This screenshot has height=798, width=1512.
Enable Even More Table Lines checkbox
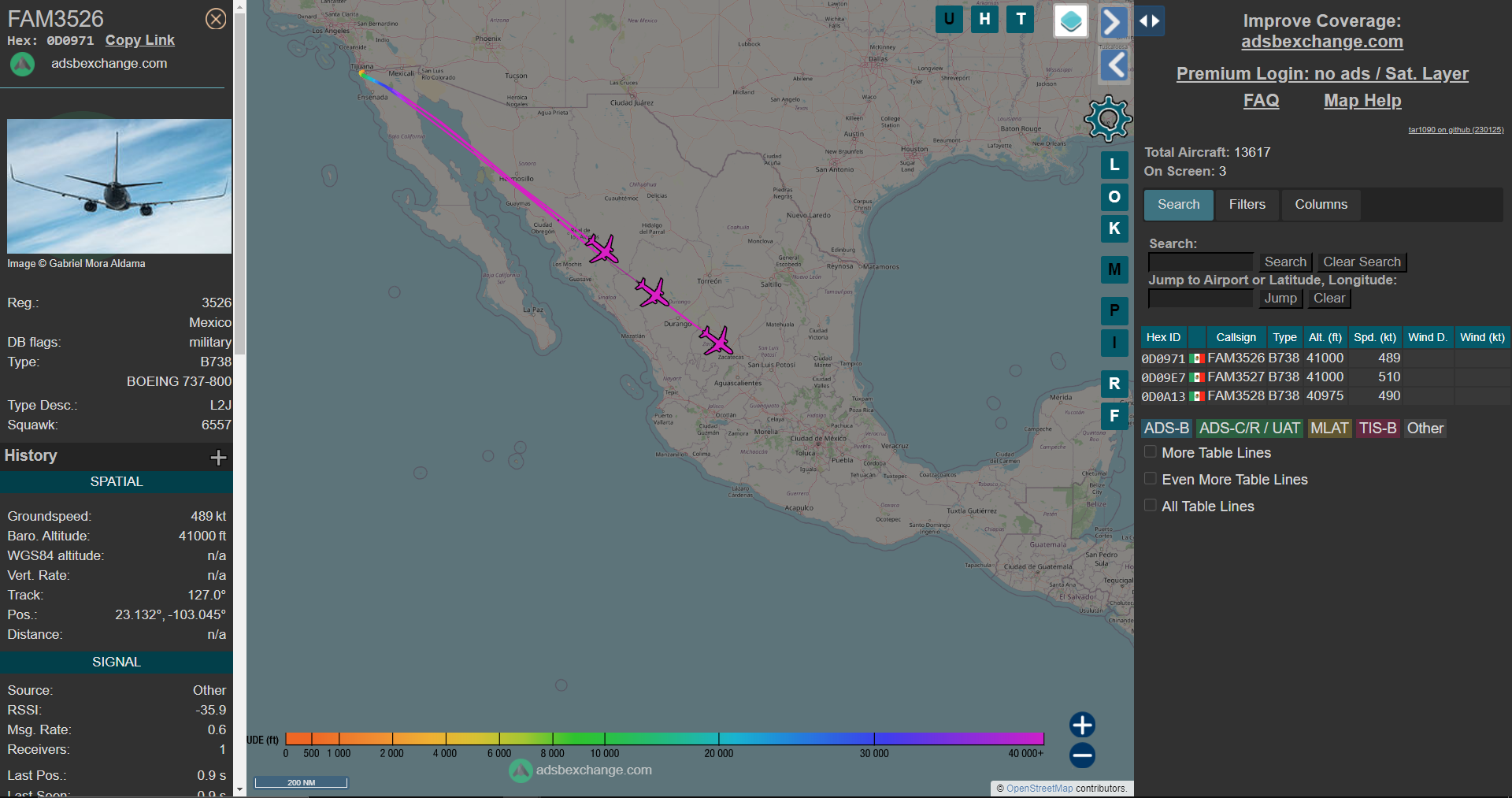click(x=1151, y=479)
